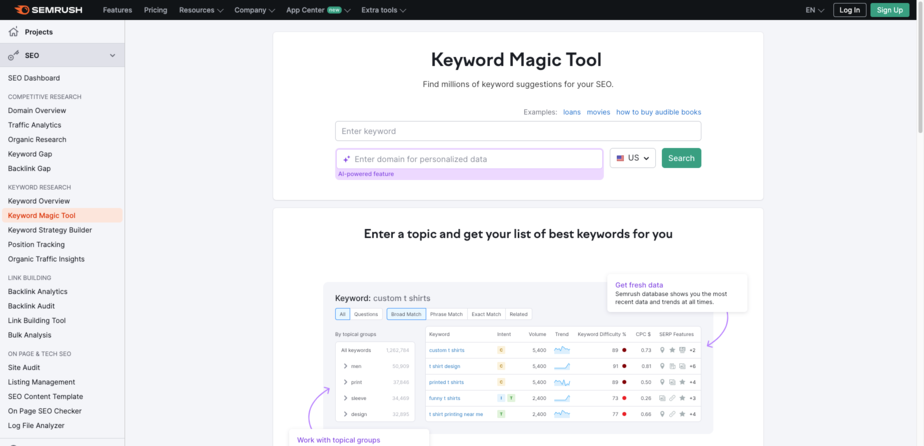Try the 'loans' example keyword
924x446 pixels.
[572, 112]
